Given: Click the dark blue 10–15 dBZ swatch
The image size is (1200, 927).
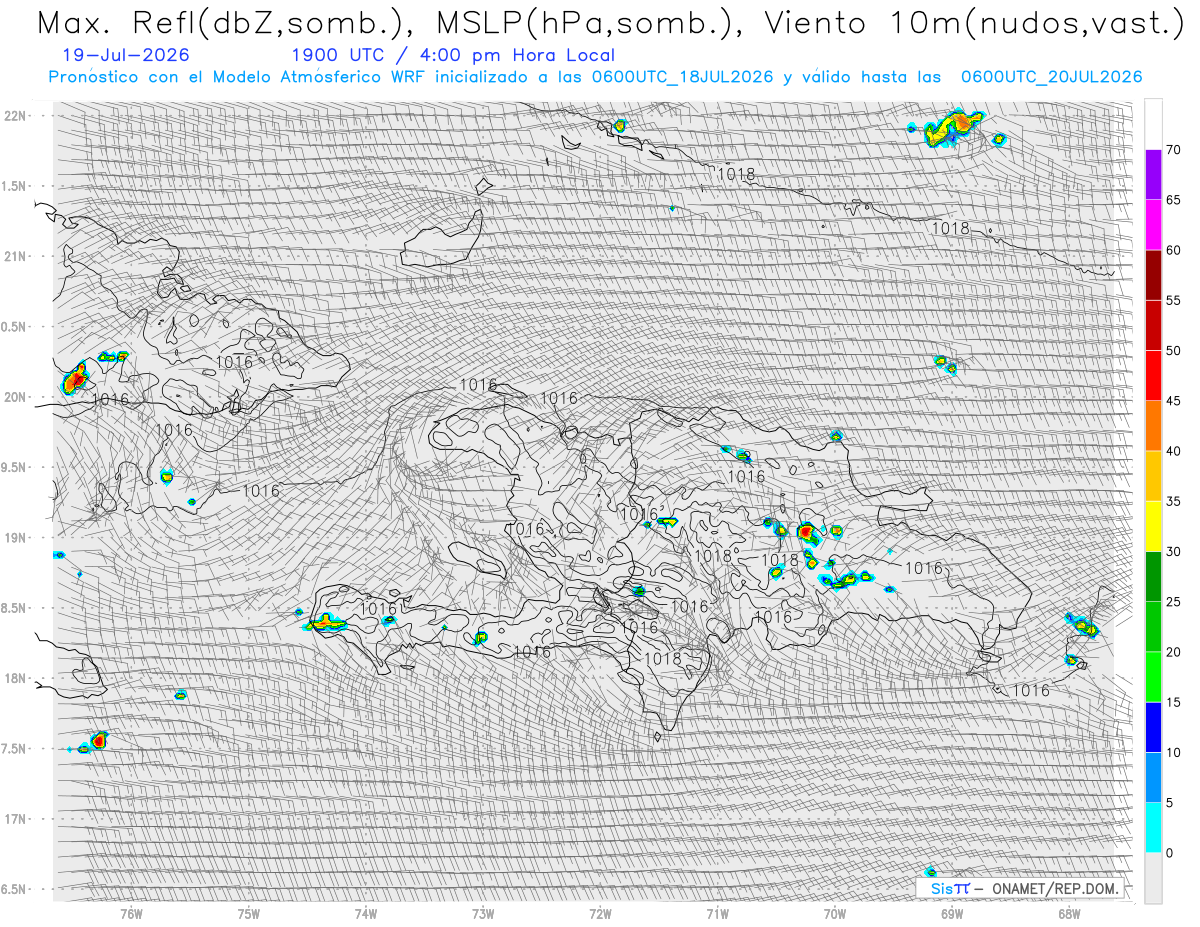Looking at the screenshot, I should point(1153,727).
